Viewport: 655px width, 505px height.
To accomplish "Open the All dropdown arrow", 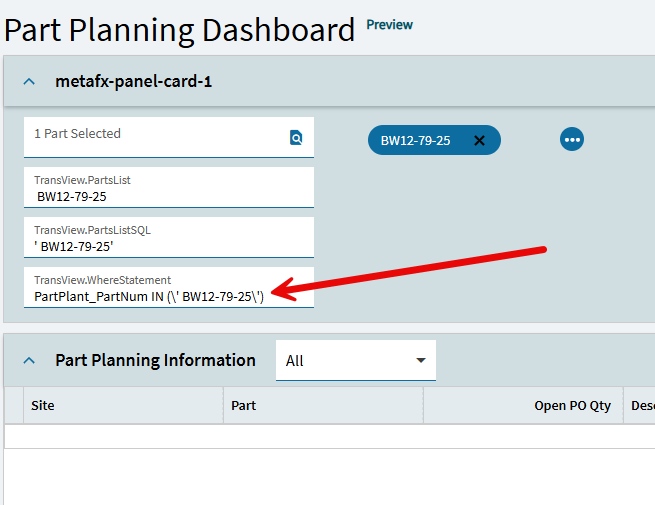I will 420,360.
